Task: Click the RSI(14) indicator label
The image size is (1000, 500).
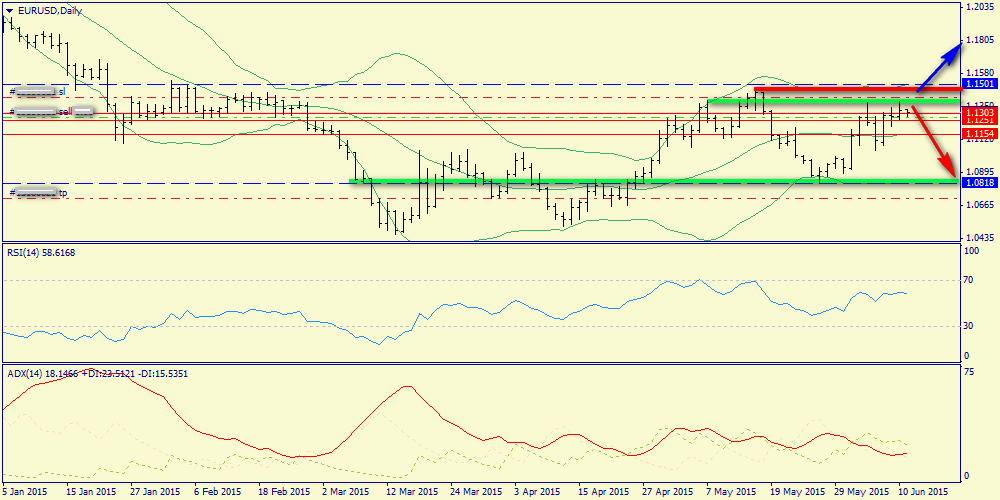Action: pos(40,252)
